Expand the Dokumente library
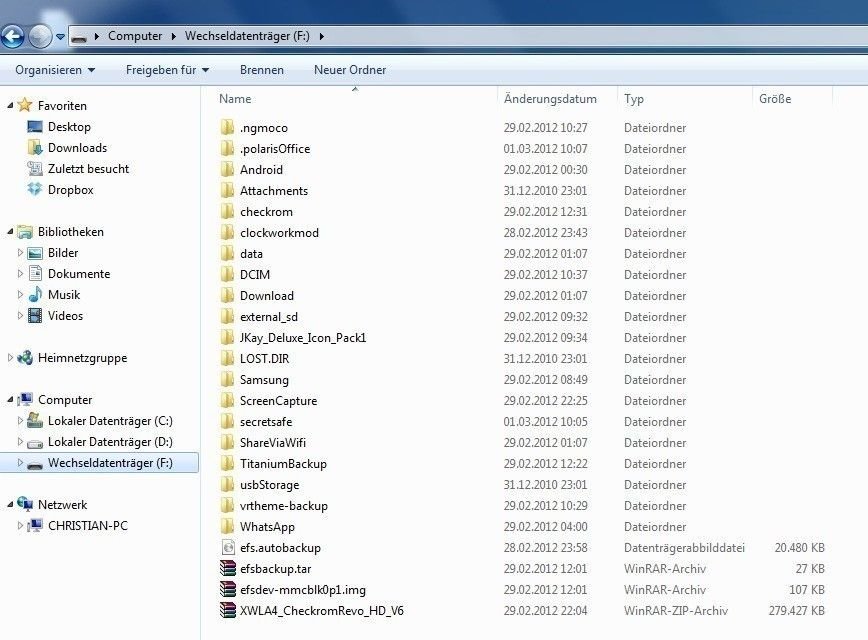The image size is (868, 640). coord(20,273)
